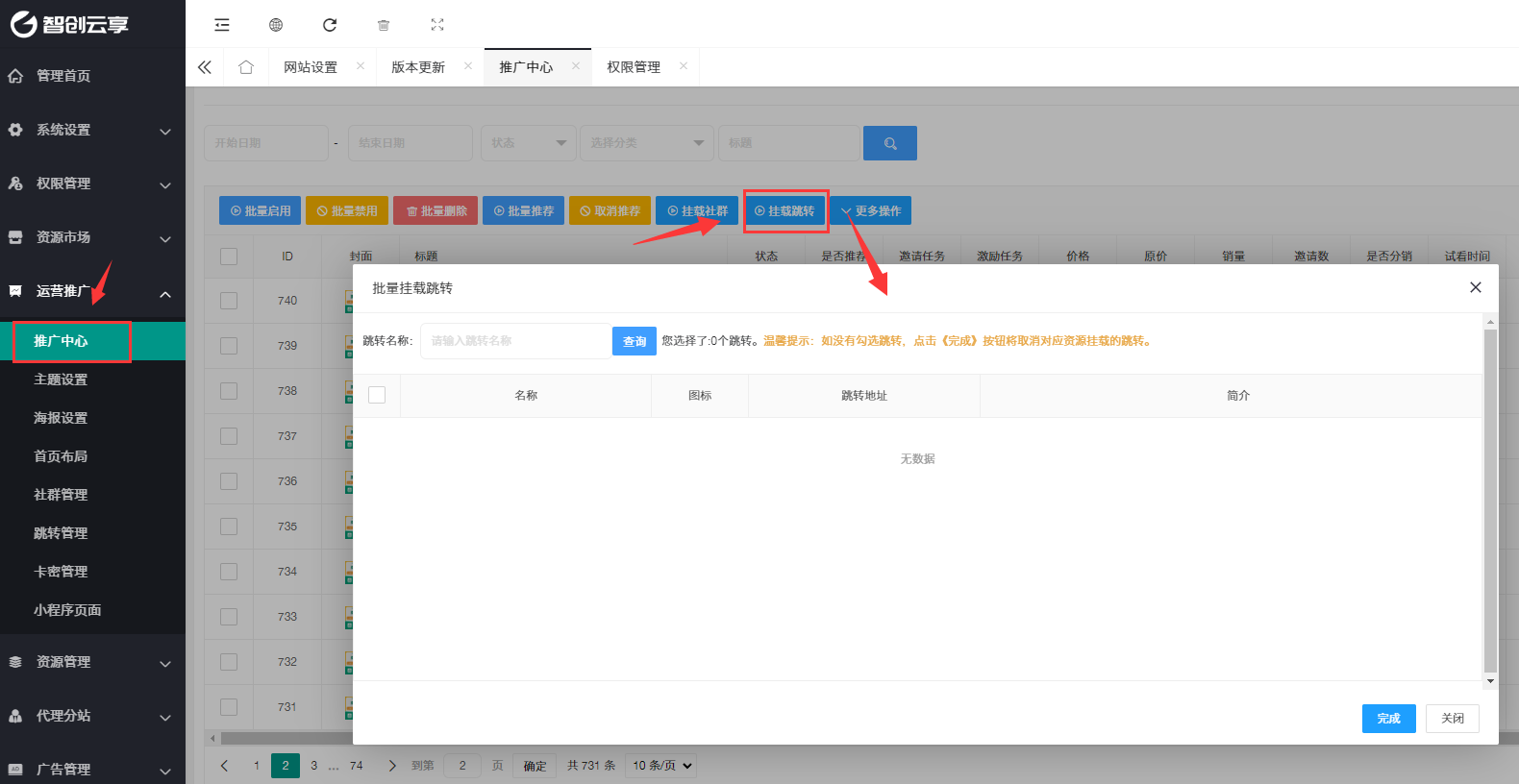Click the 跳转名称 input field
This screenshot has height=784, width=1519.
tap(515, 341)
